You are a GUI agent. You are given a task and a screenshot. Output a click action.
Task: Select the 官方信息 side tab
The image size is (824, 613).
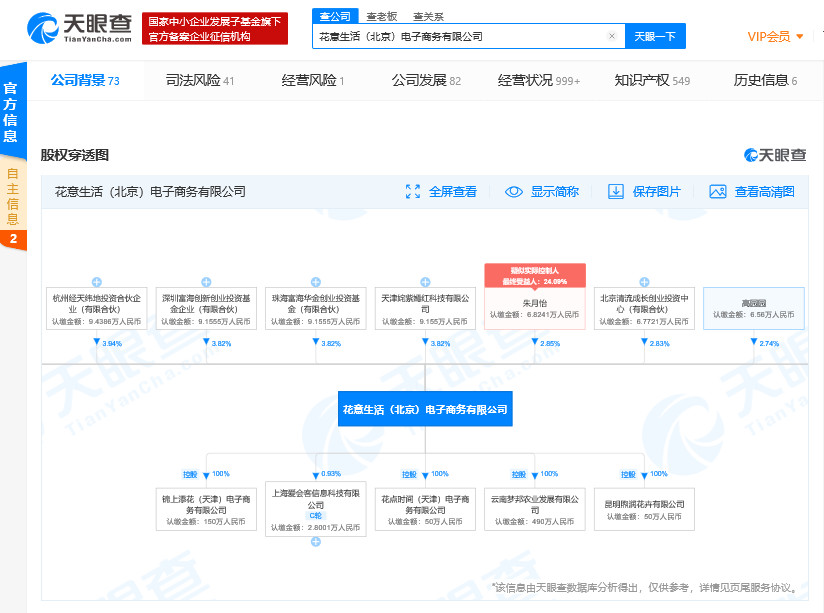pyautogui.click(x=11, y=111)
